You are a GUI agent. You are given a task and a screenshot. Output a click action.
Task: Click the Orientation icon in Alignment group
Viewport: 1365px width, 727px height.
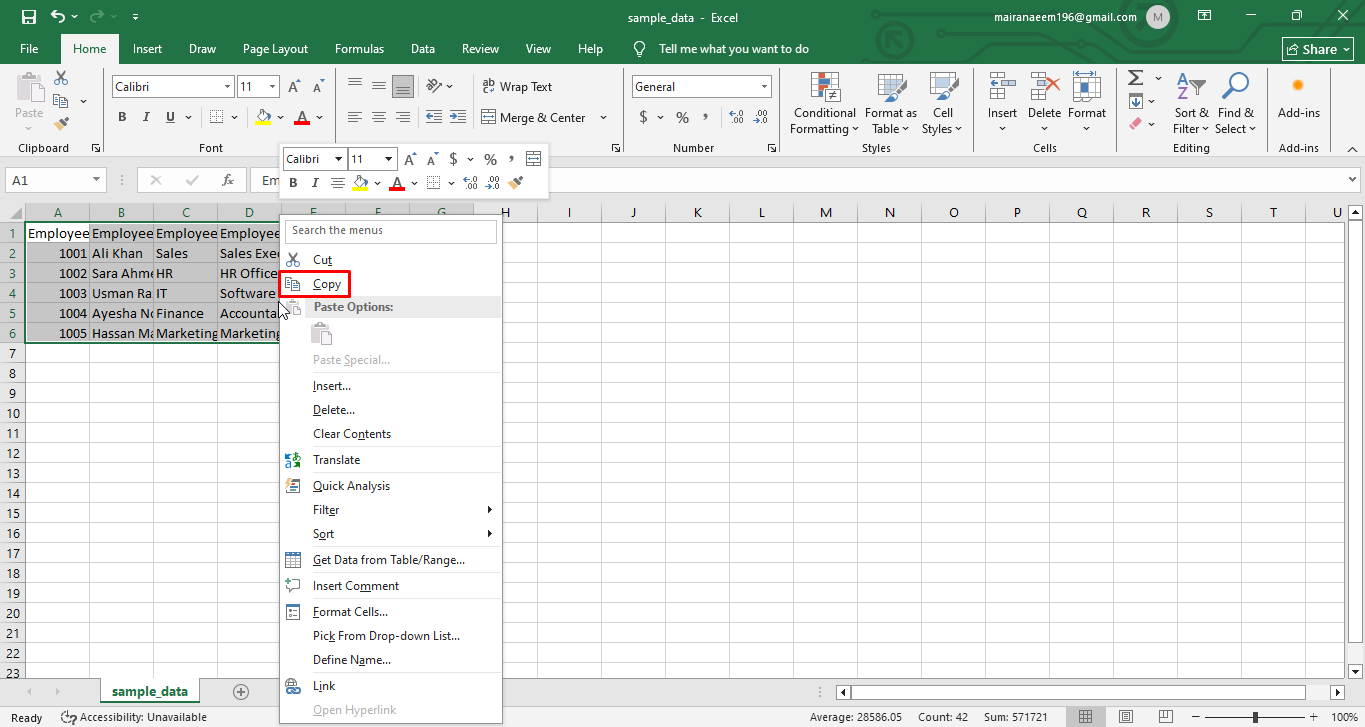point(434,86)
